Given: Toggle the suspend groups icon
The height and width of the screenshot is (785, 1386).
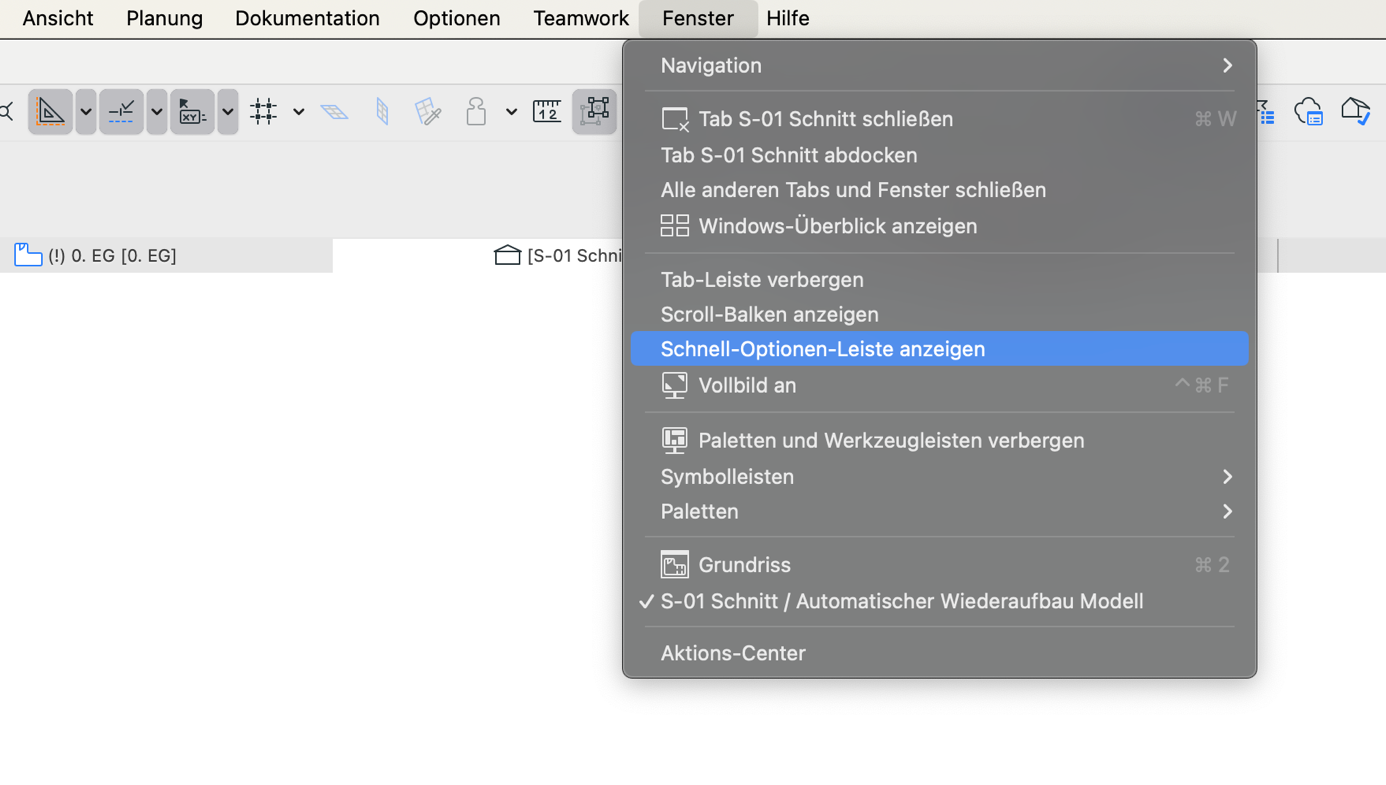Looking at the screenshot, I should pyautogui.click(x=595, y=112).
